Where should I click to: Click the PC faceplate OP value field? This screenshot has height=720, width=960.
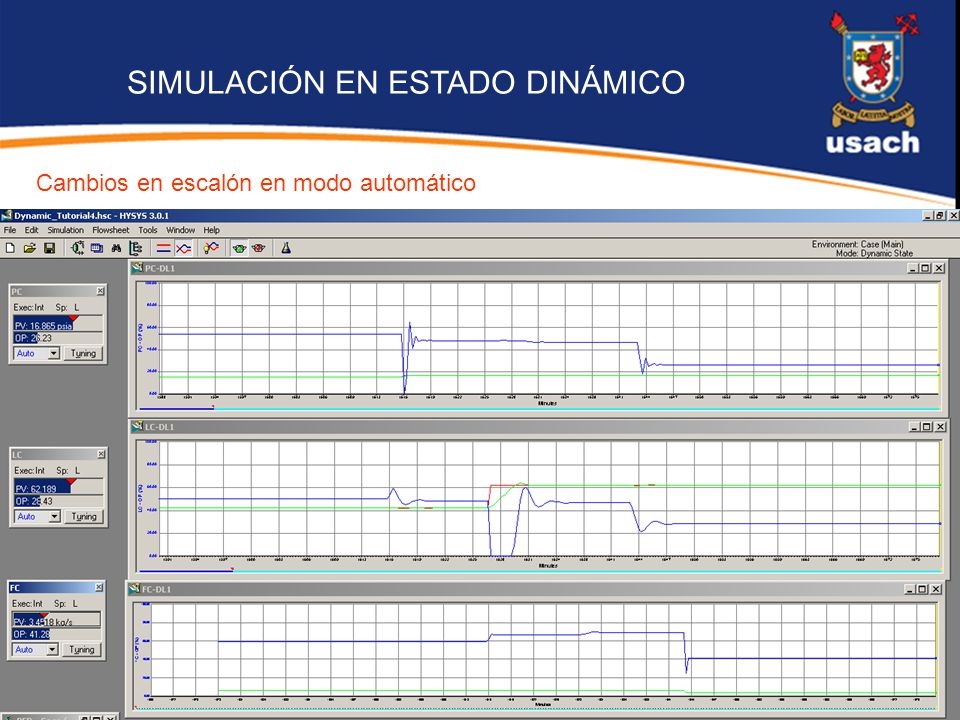point(58,338)
